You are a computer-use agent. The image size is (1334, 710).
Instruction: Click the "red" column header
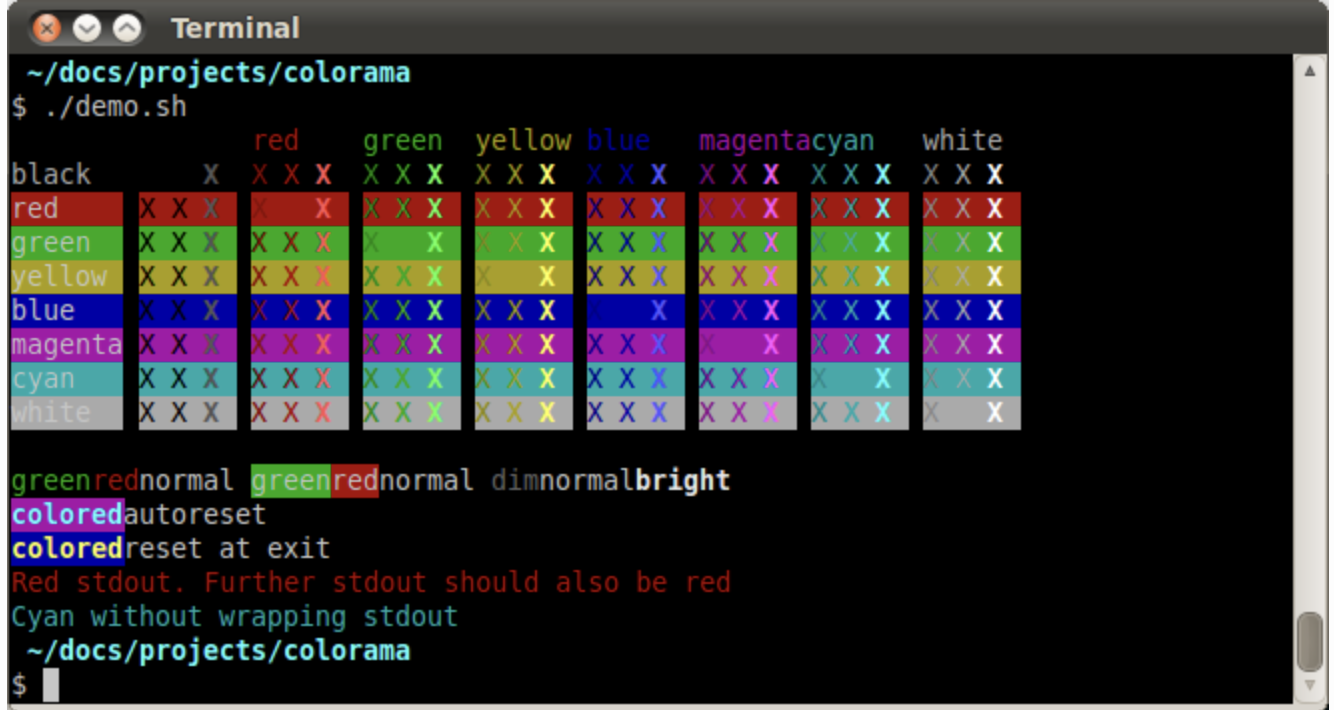click(x=276, y=140)
